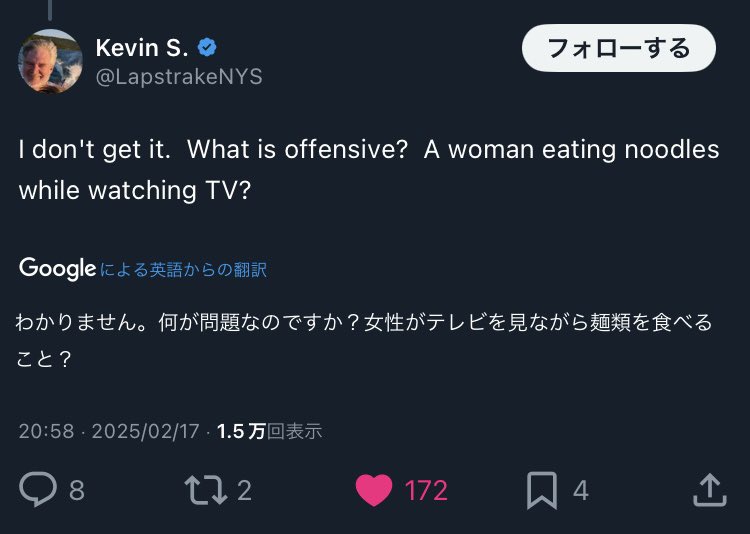The width and height of the screenshot is (750, 534).
Task: Open Kevin S. profile avatar photo
Action: click(50, 61)
